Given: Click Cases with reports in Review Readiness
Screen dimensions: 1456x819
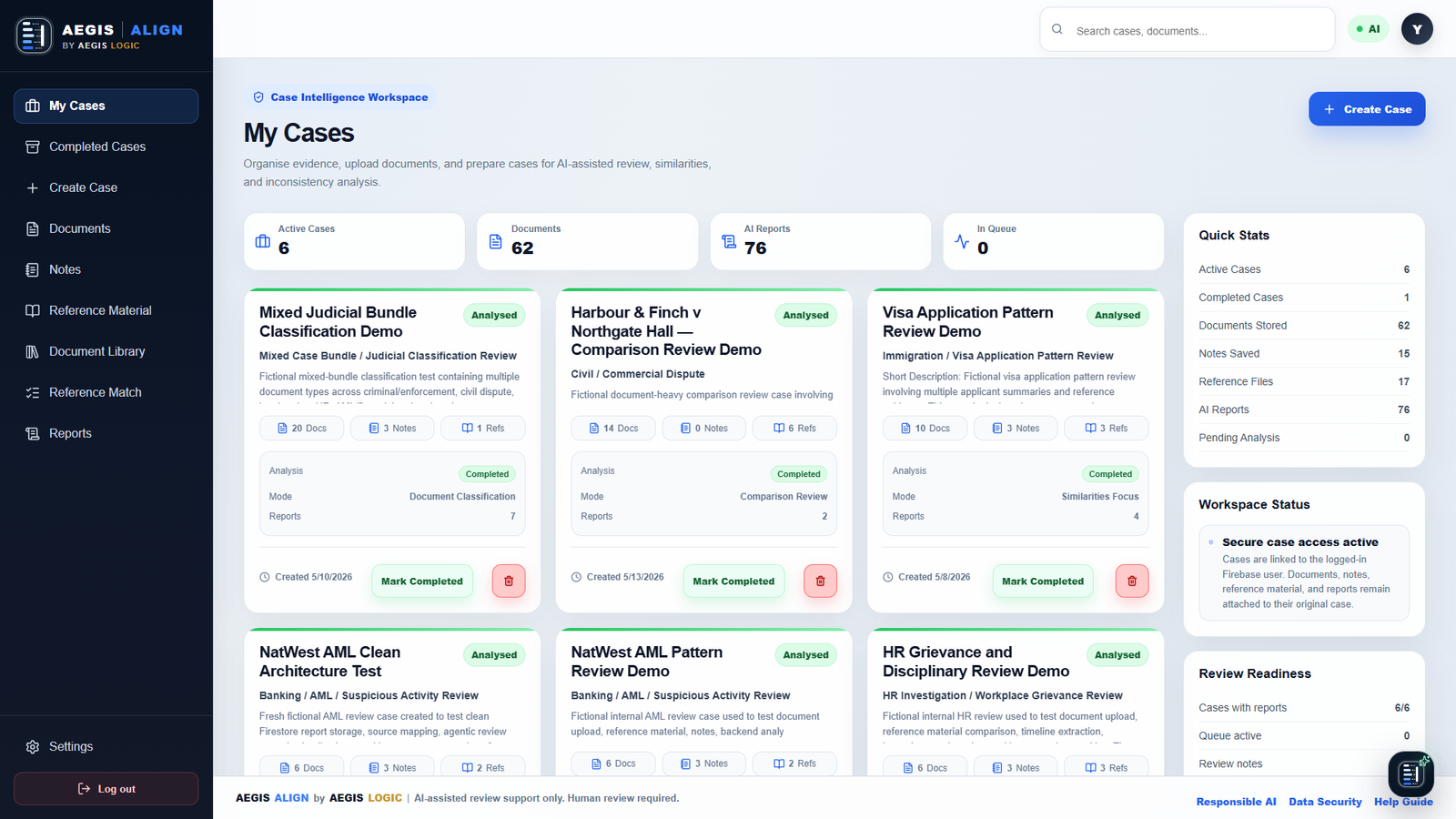Looking at the screenshot, I should [x=1304, y=708].
